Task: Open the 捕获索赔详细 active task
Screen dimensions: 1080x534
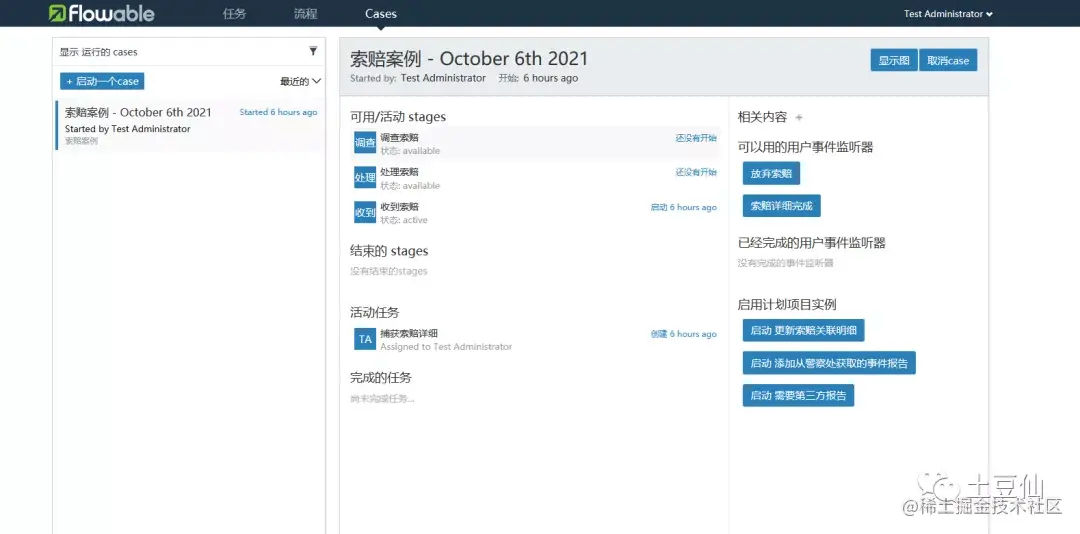Action: click(x=535, y=339)
